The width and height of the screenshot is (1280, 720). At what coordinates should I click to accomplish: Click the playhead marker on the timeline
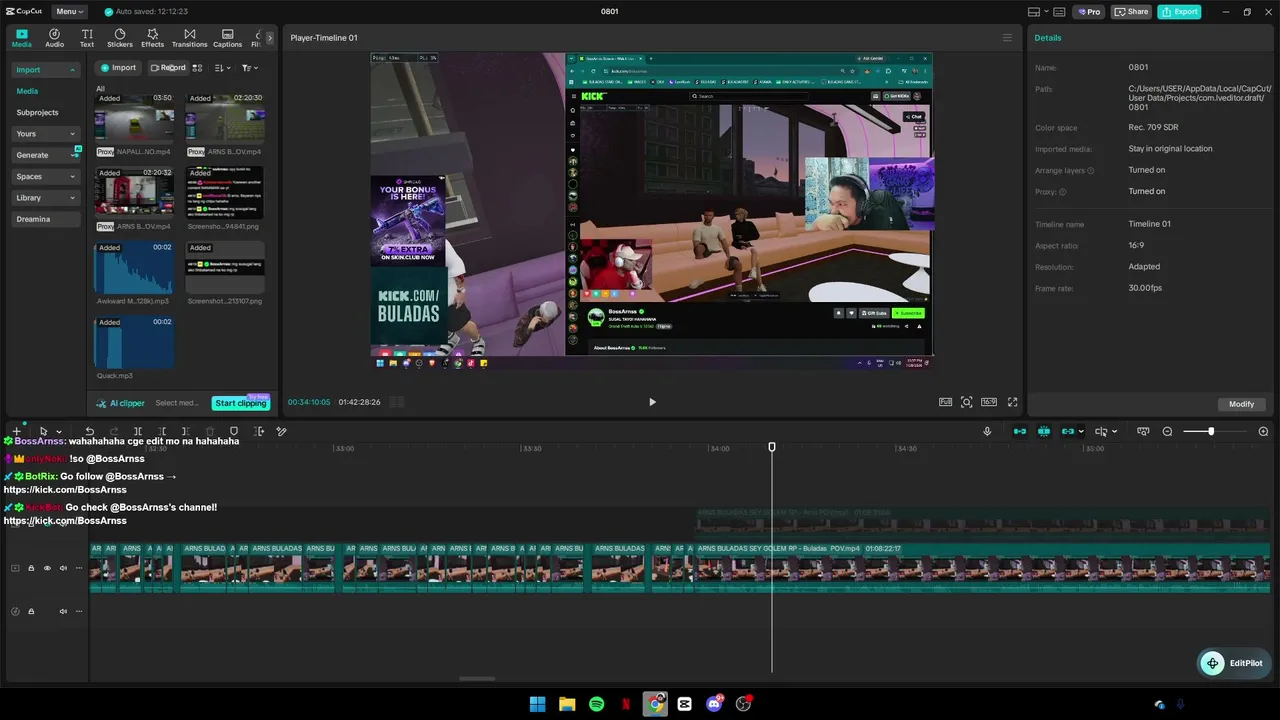[x=772, y=447]
